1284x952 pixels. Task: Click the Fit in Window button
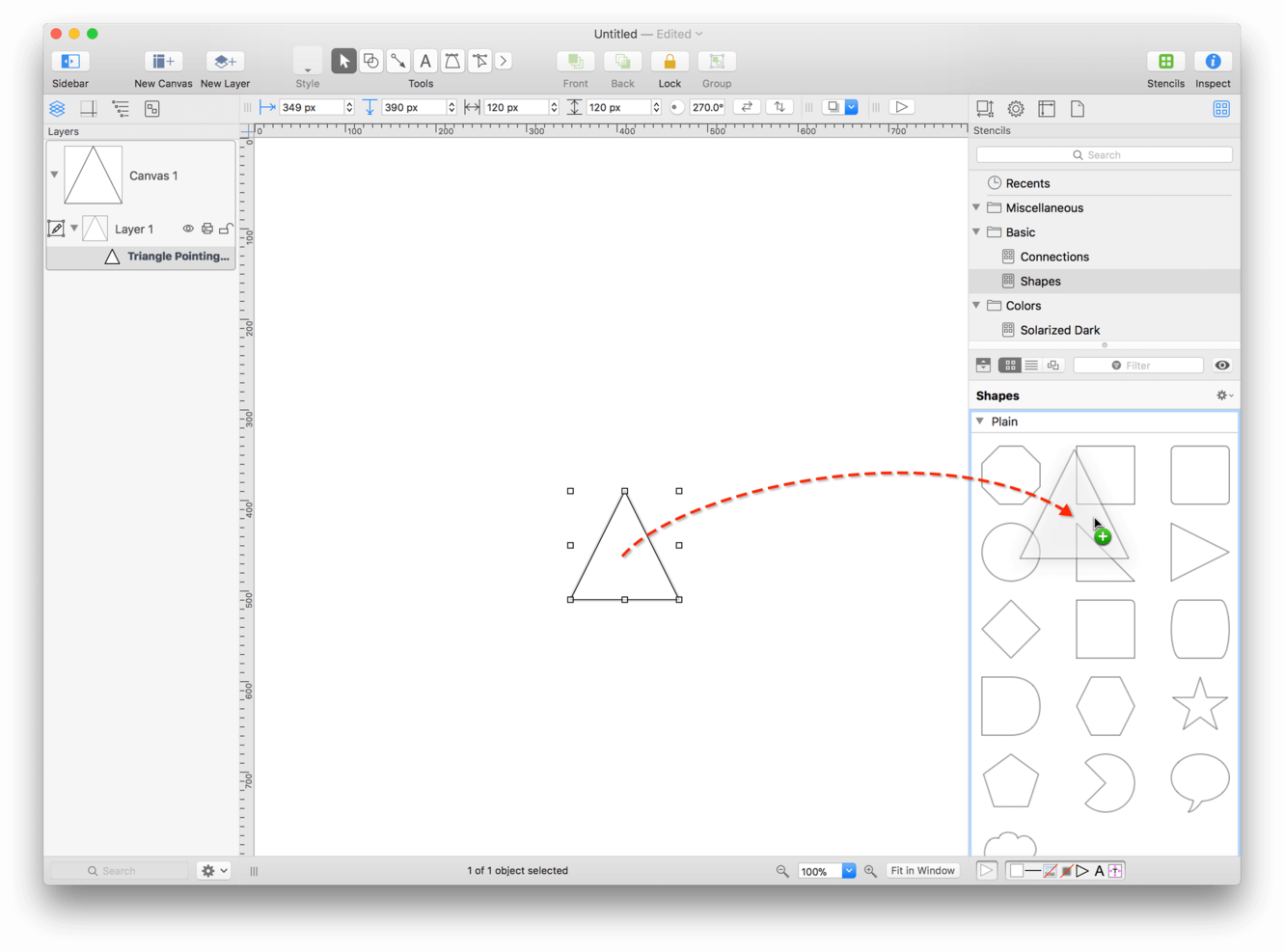pyautogui.click(x=922, y=870)
